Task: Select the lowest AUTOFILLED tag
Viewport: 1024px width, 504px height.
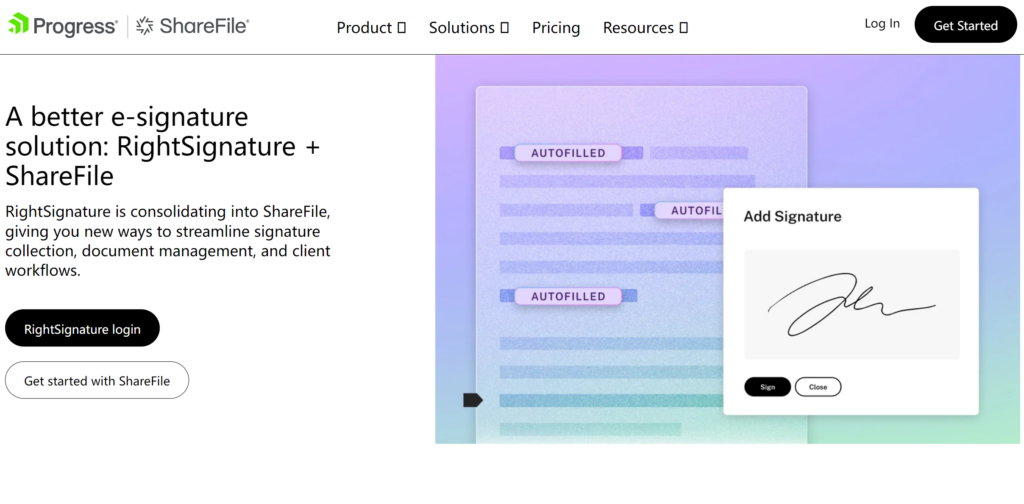Action: click(x=567, y=296)
